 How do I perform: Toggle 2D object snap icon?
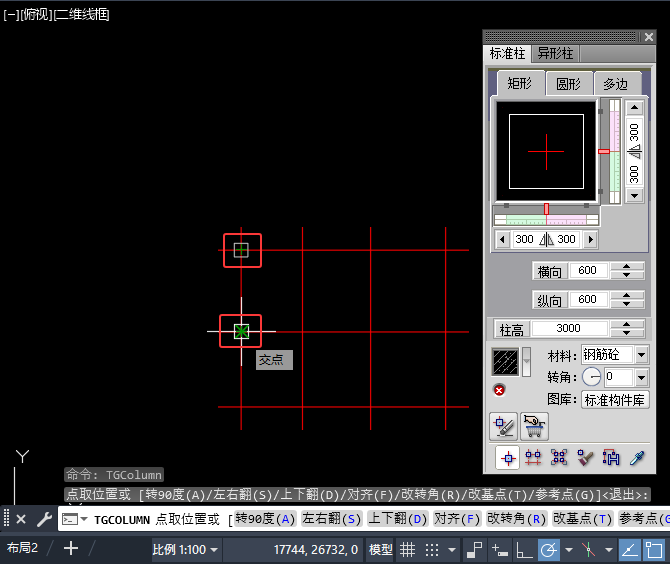[x=654, y=549]
